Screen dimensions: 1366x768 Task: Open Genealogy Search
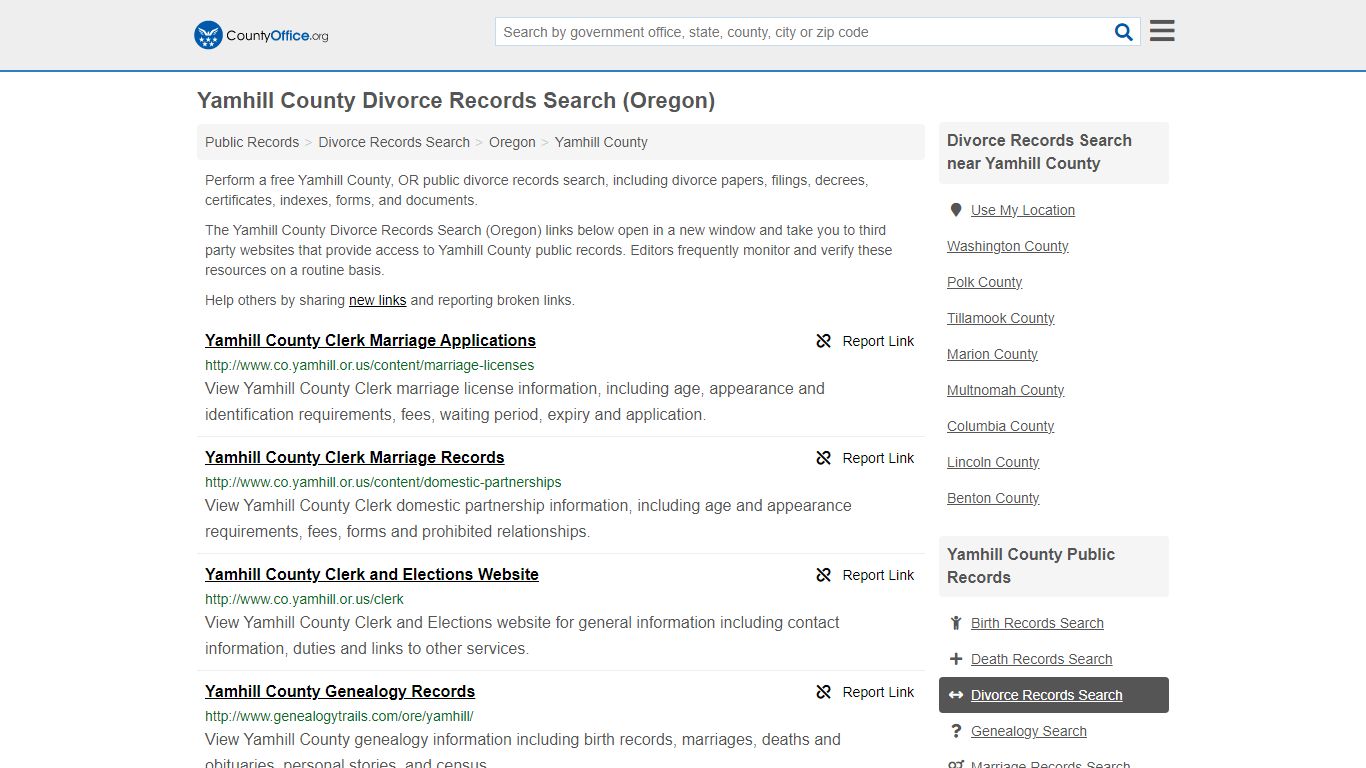(1028, 731)
